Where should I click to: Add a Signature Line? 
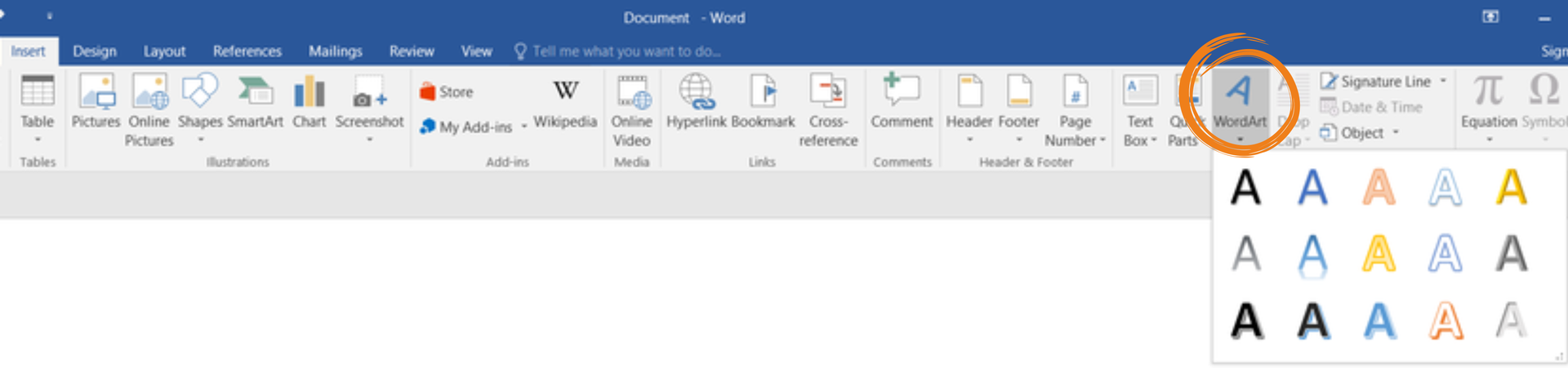[1376, 82]
